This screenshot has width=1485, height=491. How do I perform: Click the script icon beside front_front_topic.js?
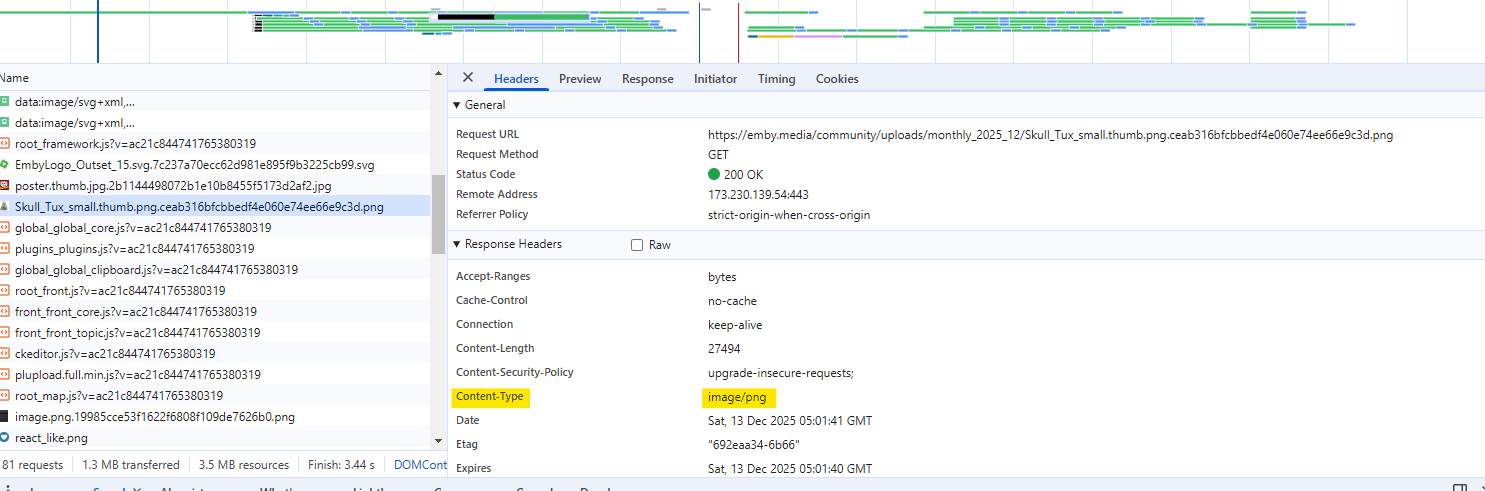click(x=5, y=333)
